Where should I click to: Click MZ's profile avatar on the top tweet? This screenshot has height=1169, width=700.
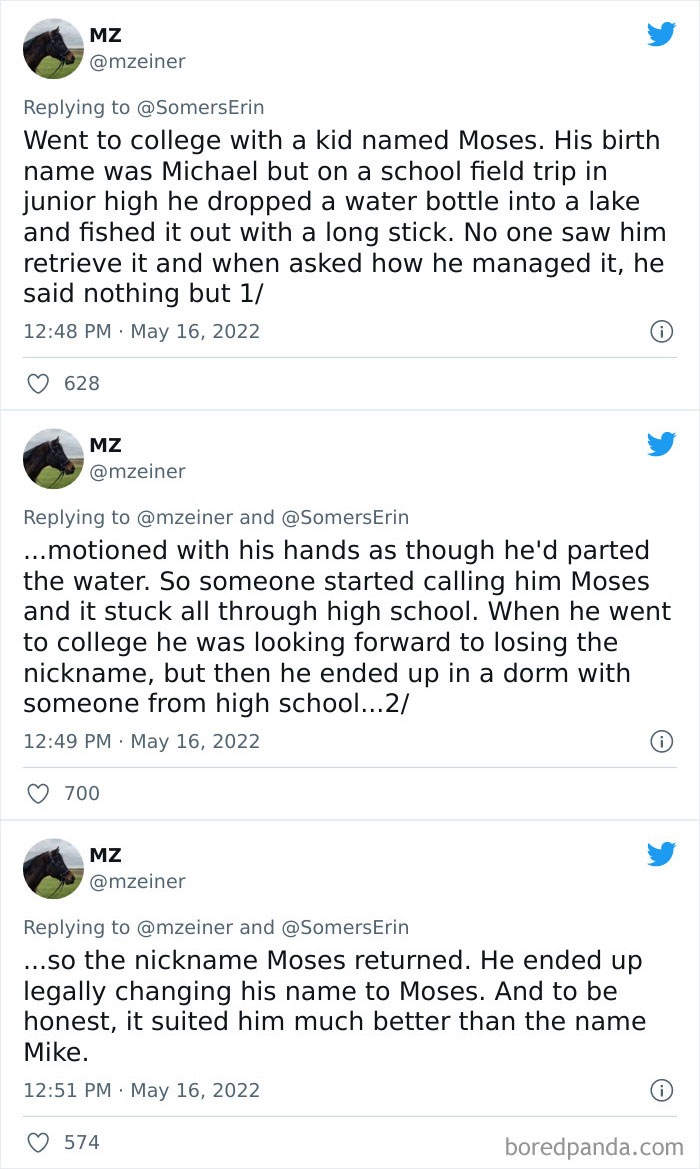(52, 48)
